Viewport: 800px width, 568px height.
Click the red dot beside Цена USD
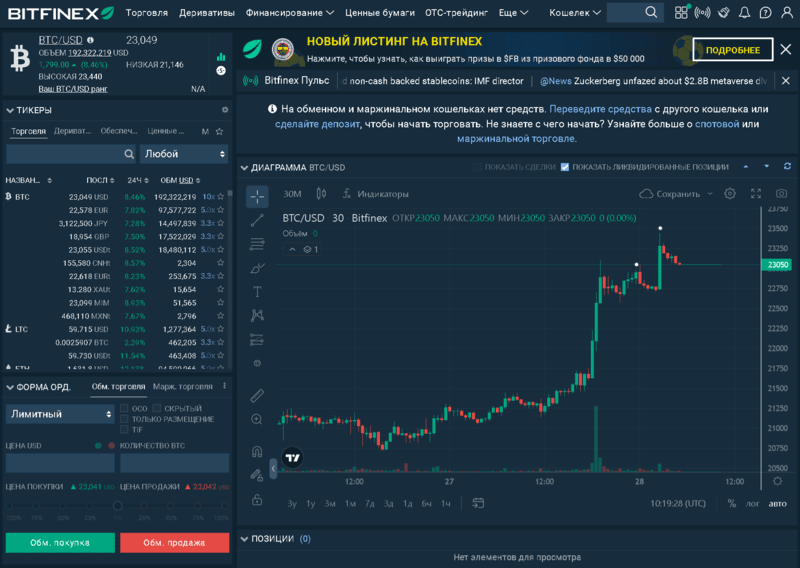111,446
